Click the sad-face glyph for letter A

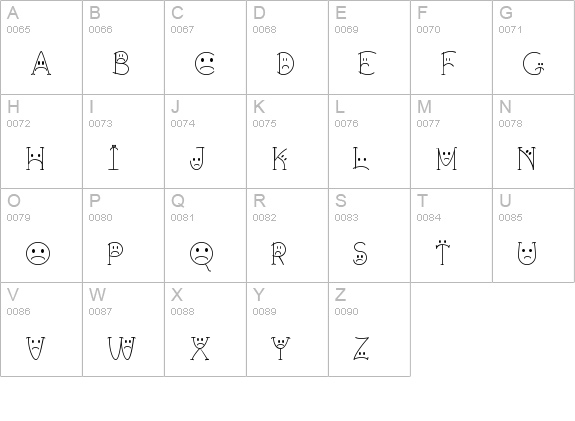(x=41, y=63)
